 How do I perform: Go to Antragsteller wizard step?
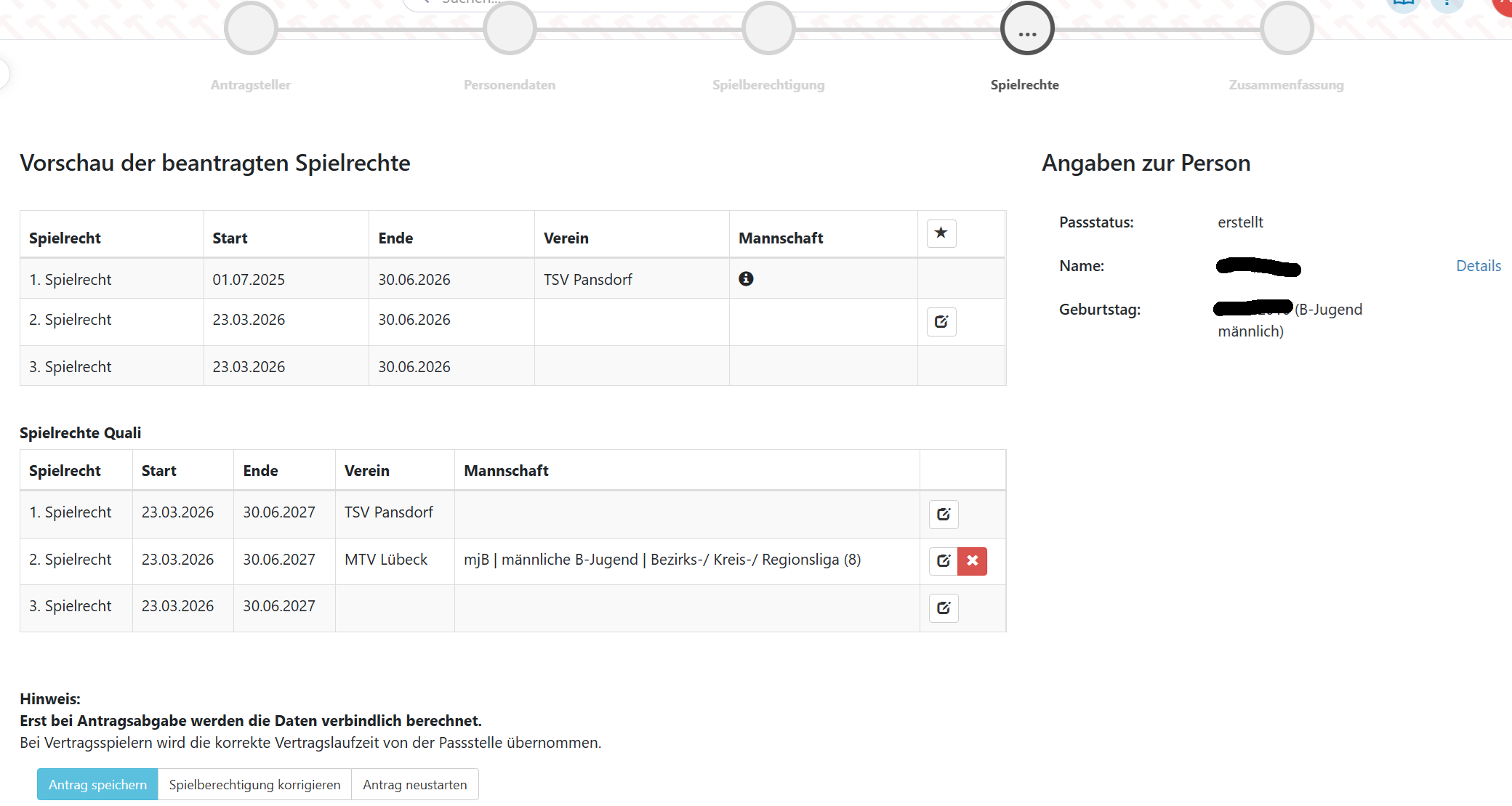(x=251, y=29)
